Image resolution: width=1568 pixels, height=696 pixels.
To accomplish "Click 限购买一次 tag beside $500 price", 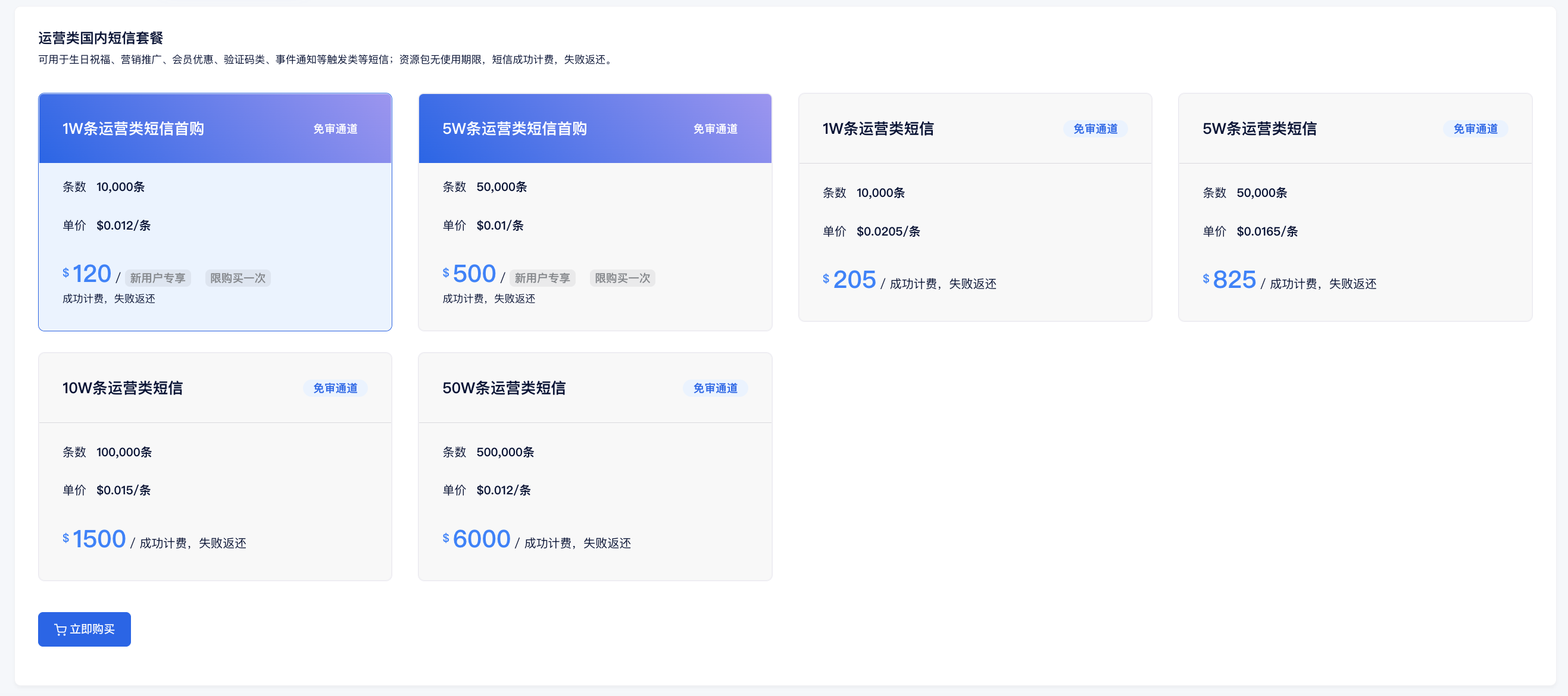I will point(622,278).
